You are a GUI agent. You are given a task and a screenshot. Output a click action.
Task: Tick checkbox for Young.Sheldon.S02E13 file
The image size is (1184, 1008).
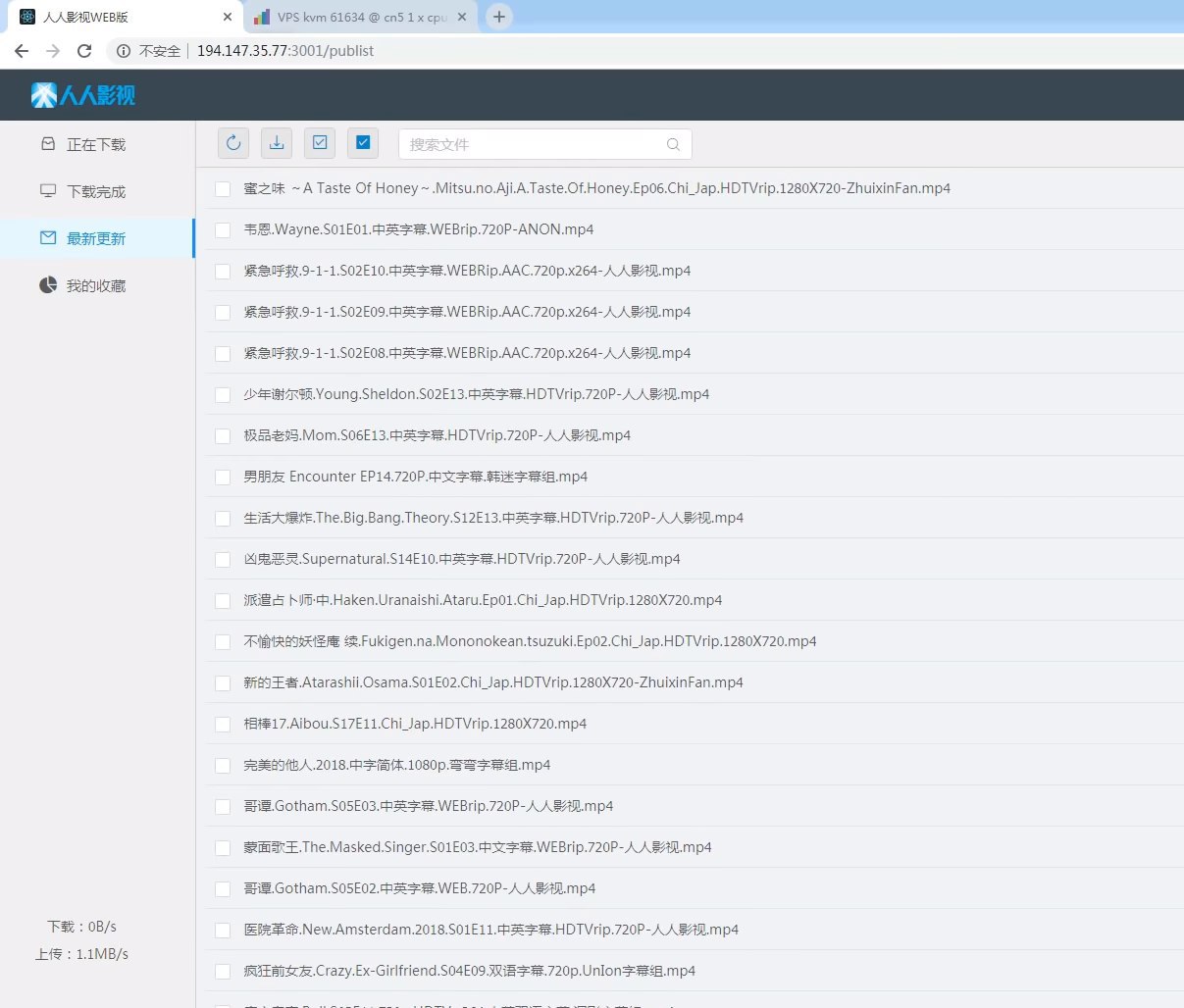(x=223, y=395)
